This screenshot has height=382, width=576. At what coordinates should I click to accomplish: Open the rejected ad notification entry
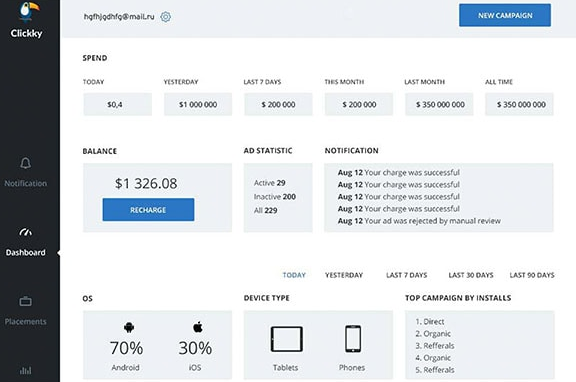pos(419,221)
